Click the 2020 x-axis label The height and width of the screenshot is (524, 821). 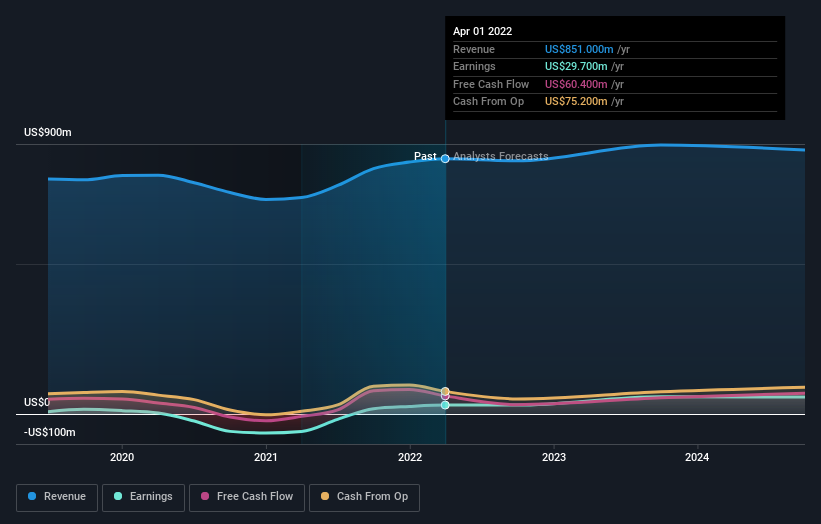click(x=122, y=457)
